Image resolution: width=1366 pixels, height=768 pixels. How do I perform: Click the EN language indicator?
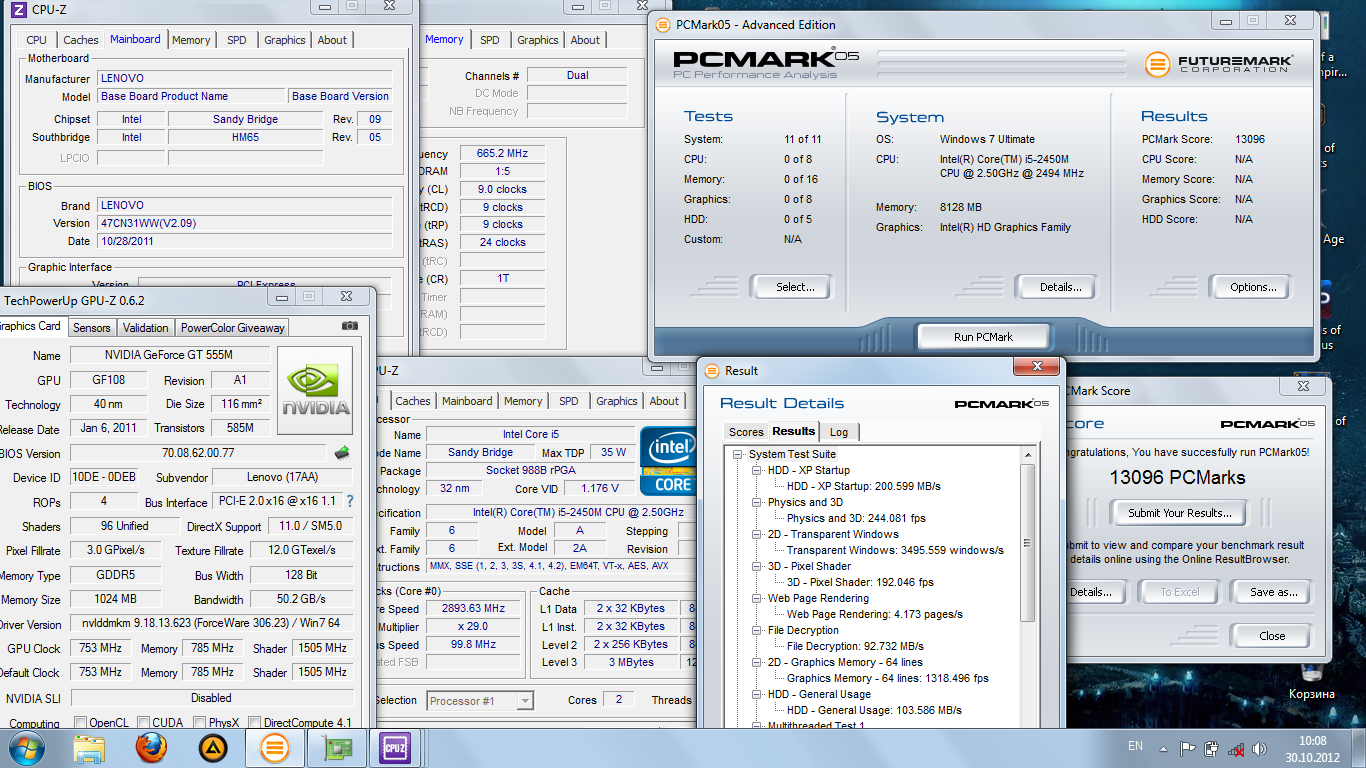pyautogui.click(x=1135, y=746)
